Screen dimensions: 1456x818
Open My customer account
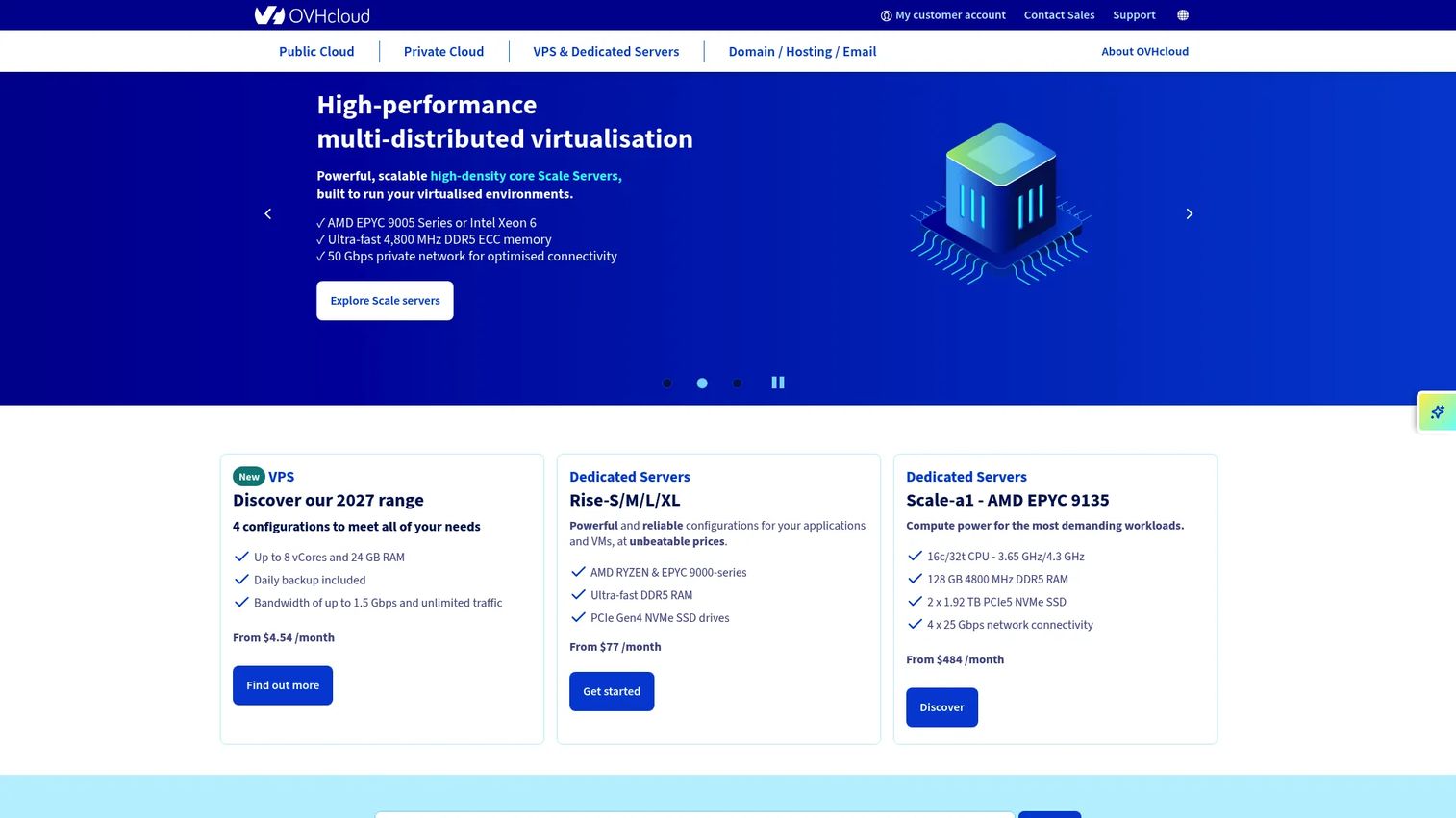[x=943, y=15]
